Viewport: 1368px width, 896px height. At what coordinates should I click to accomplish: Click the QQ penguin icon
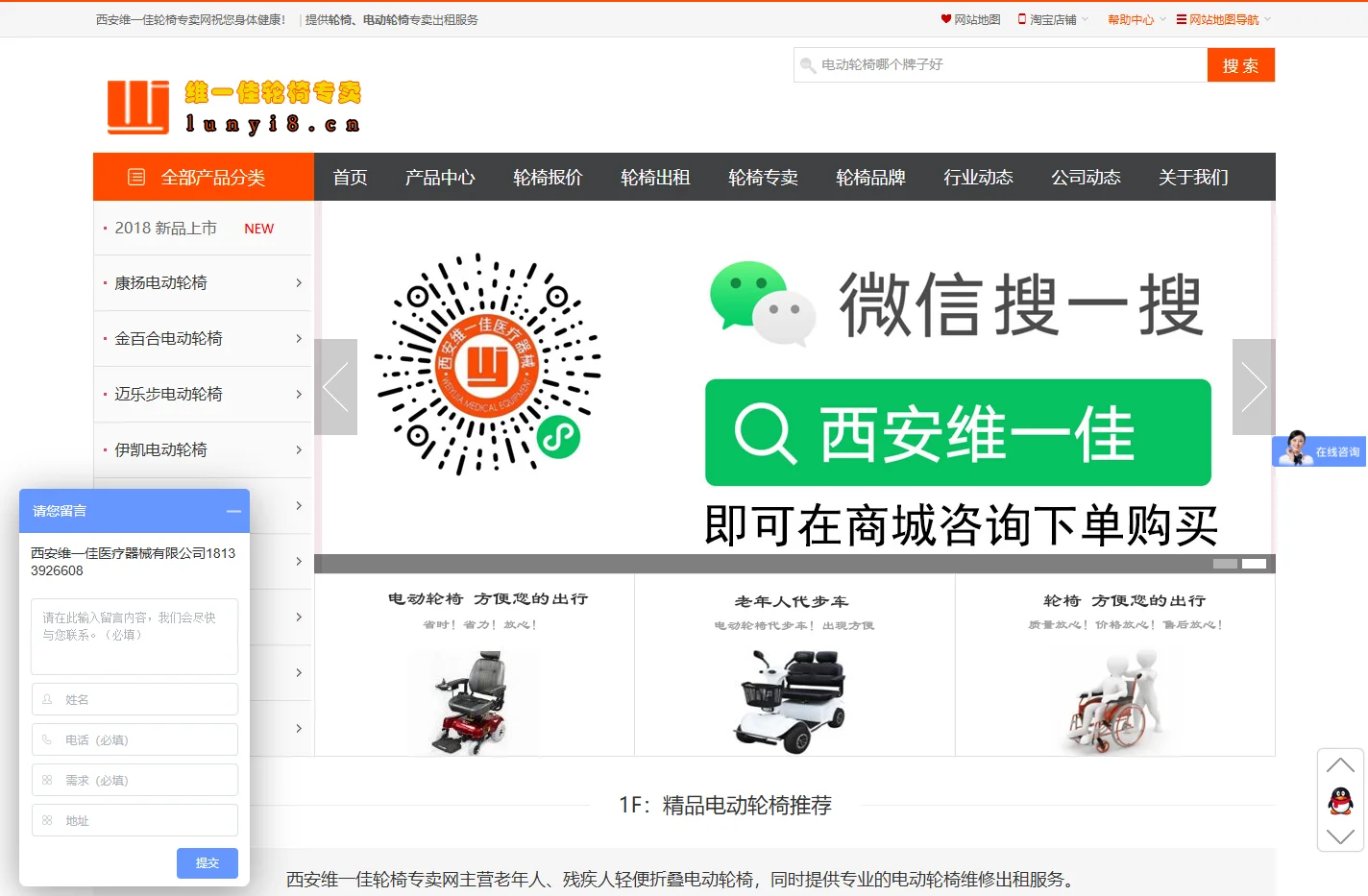point(1340,800)
